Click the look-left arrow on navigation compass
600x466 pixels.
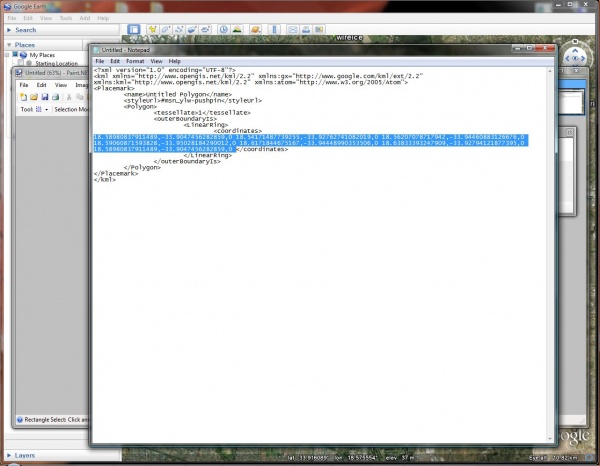(x=567, y=59)
